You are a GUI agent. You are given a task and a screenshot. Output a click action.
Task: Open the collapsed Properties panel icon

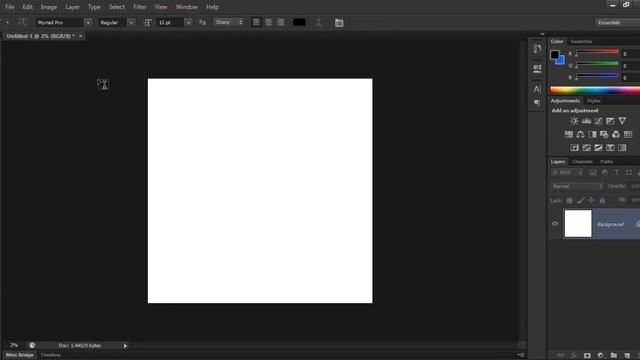tap(537, 68)
